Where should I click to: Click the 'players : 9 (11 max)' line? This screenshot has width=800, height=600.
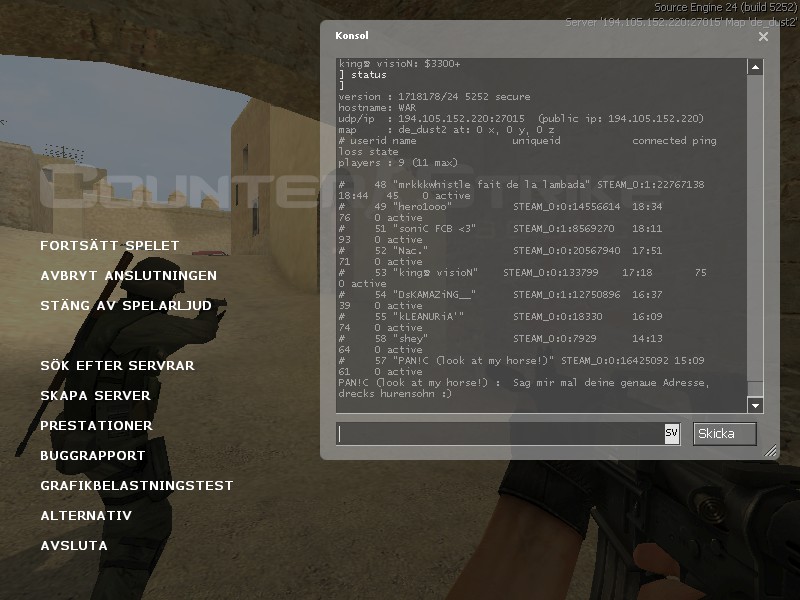click(x=398, y=163)
